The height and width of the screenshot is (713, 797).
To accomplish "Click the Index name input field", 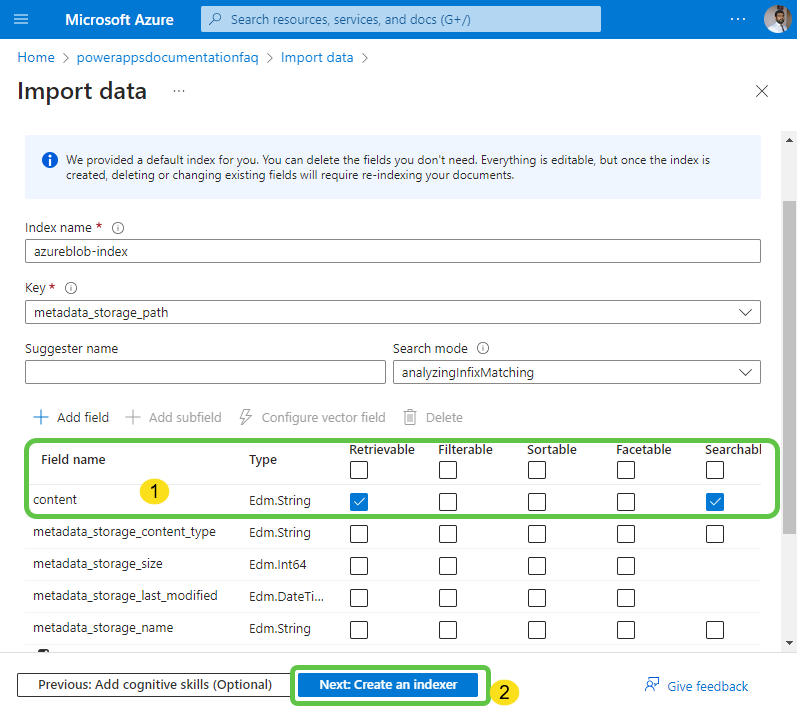I will 392,251.
